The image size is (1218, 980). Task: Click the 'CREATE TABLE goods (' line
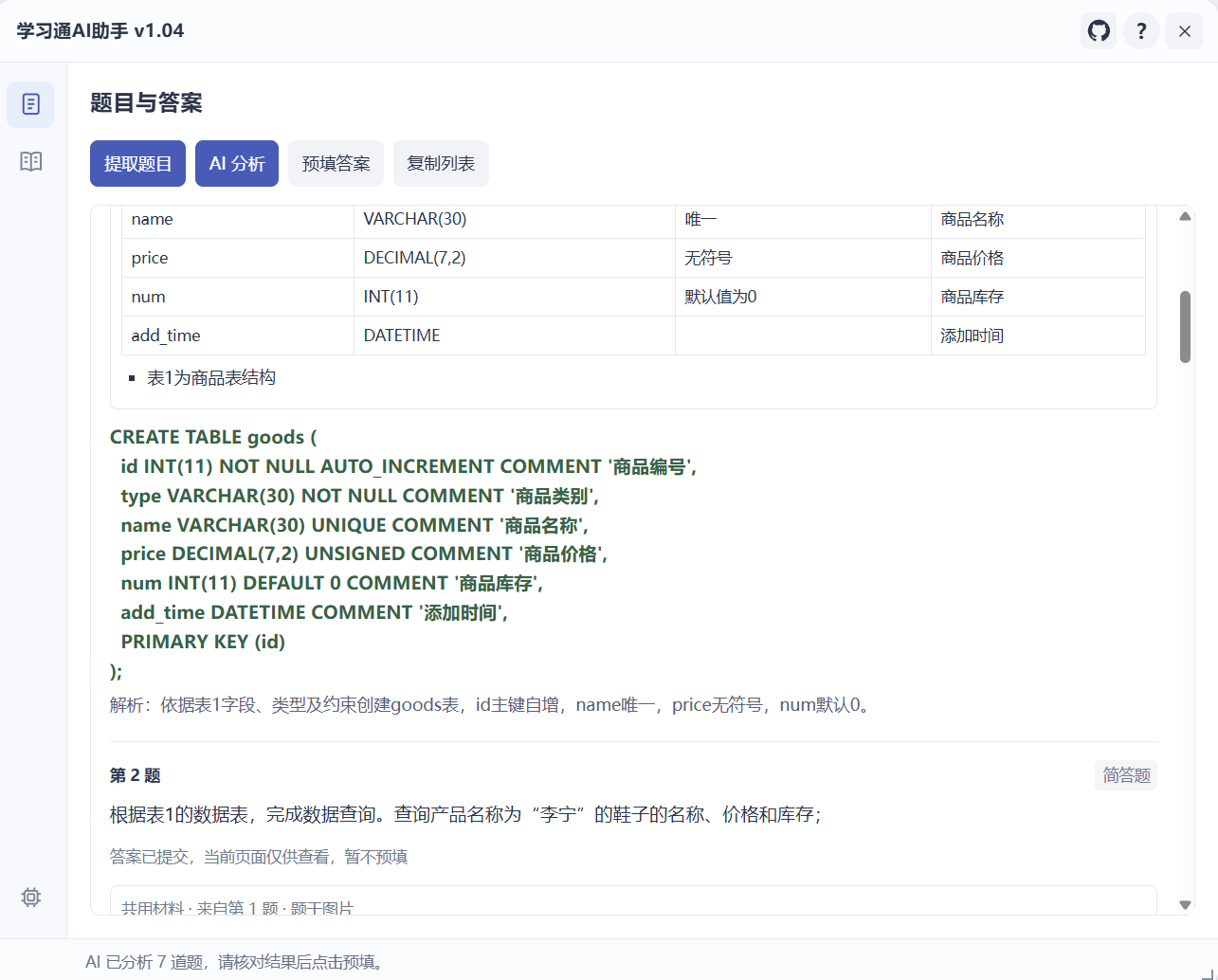click(213, 437)
